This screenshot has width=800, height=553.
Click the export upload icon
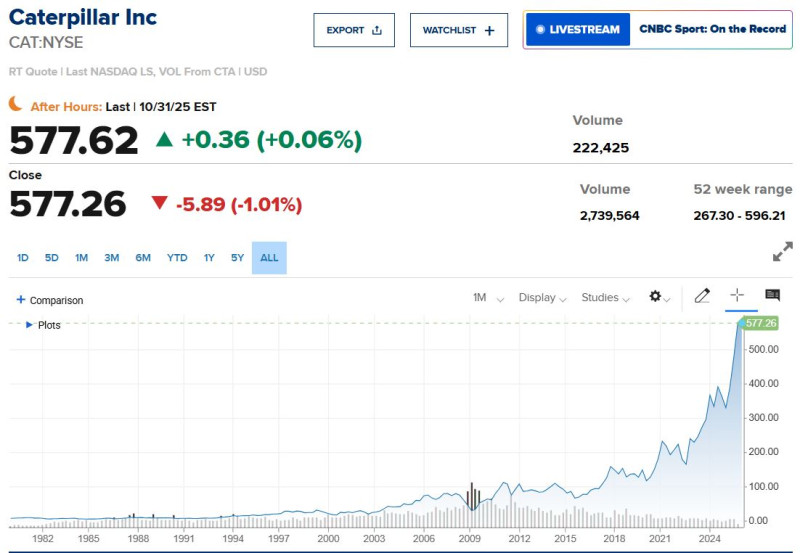[377, 30]
